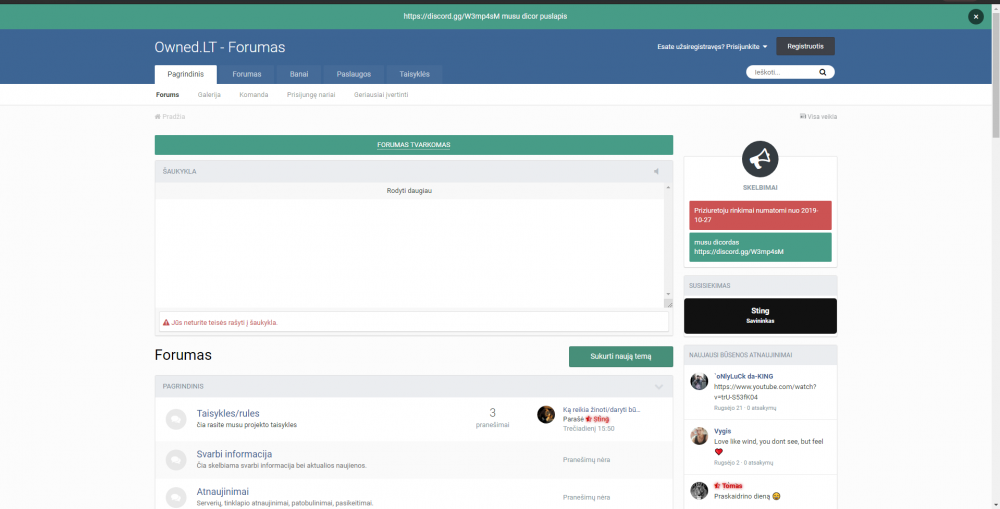Open oNlyLuCk da-KING's profile avatar
This screenshot has width=1000, height=509.
[699, 381]
